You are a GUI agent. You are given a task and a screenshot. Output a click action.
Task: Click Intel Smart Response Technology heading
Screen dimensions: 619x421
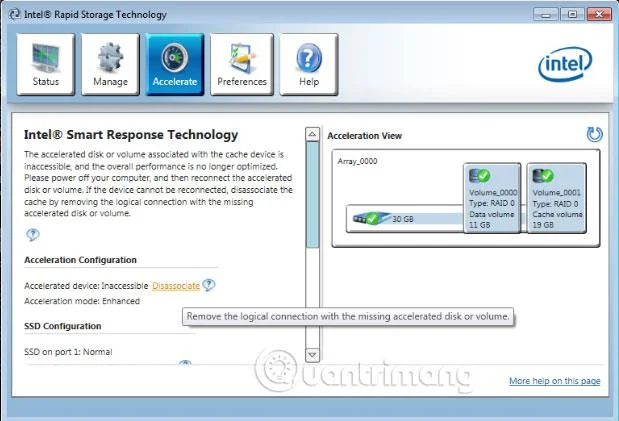[131, 135]
